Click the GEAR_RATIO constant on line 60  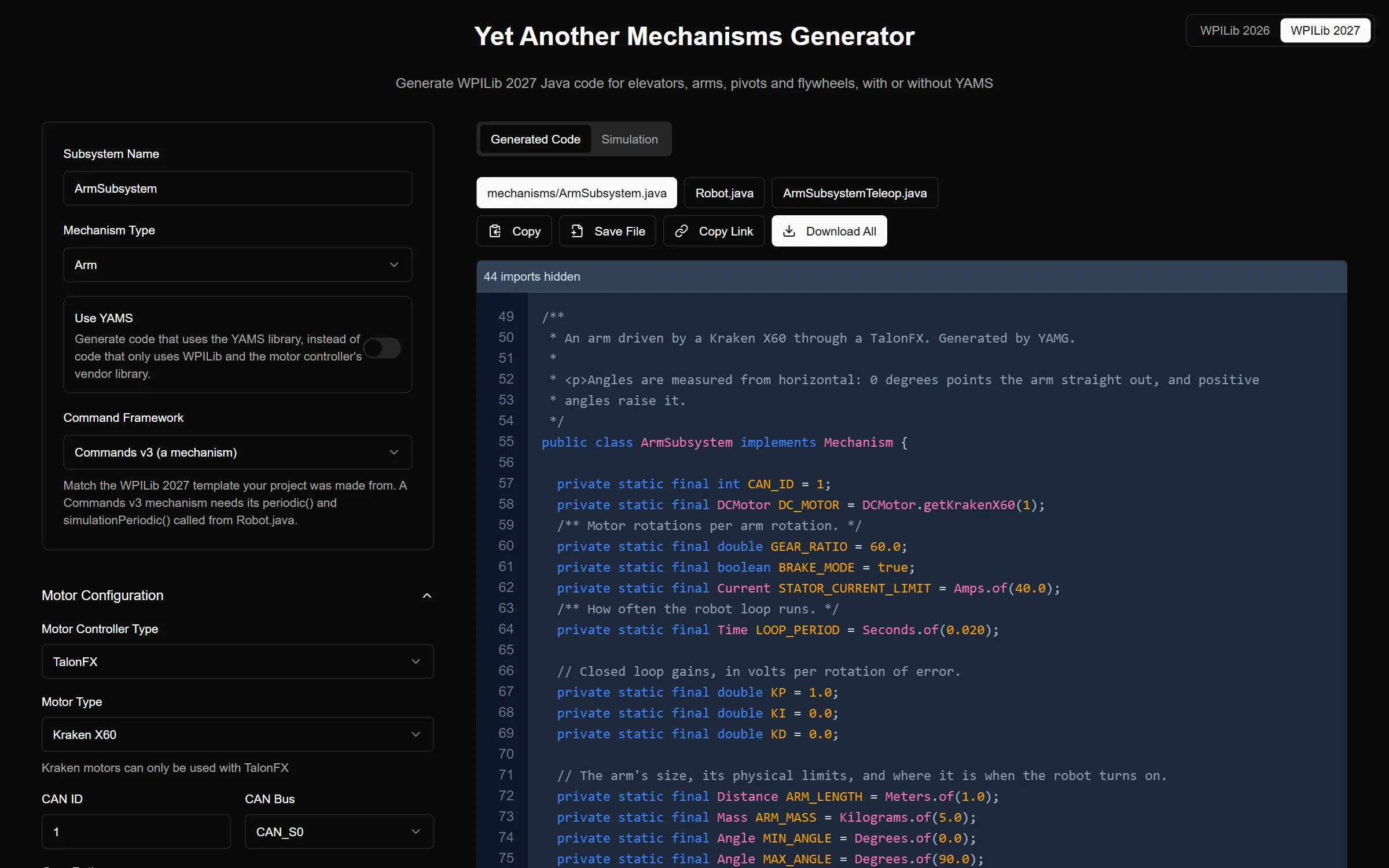pos(809,546)
